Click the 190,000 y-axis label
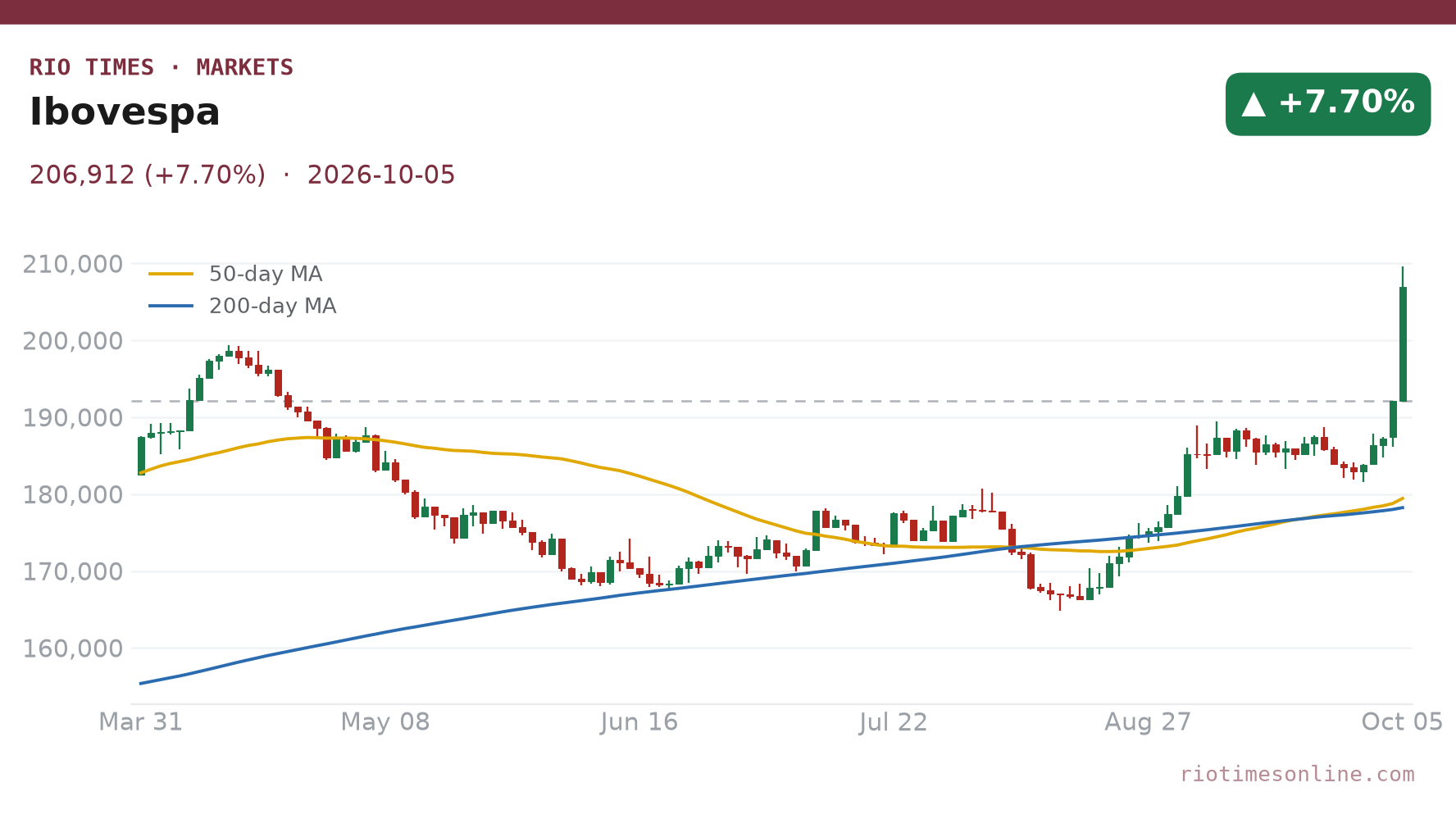 pos(73,418)
